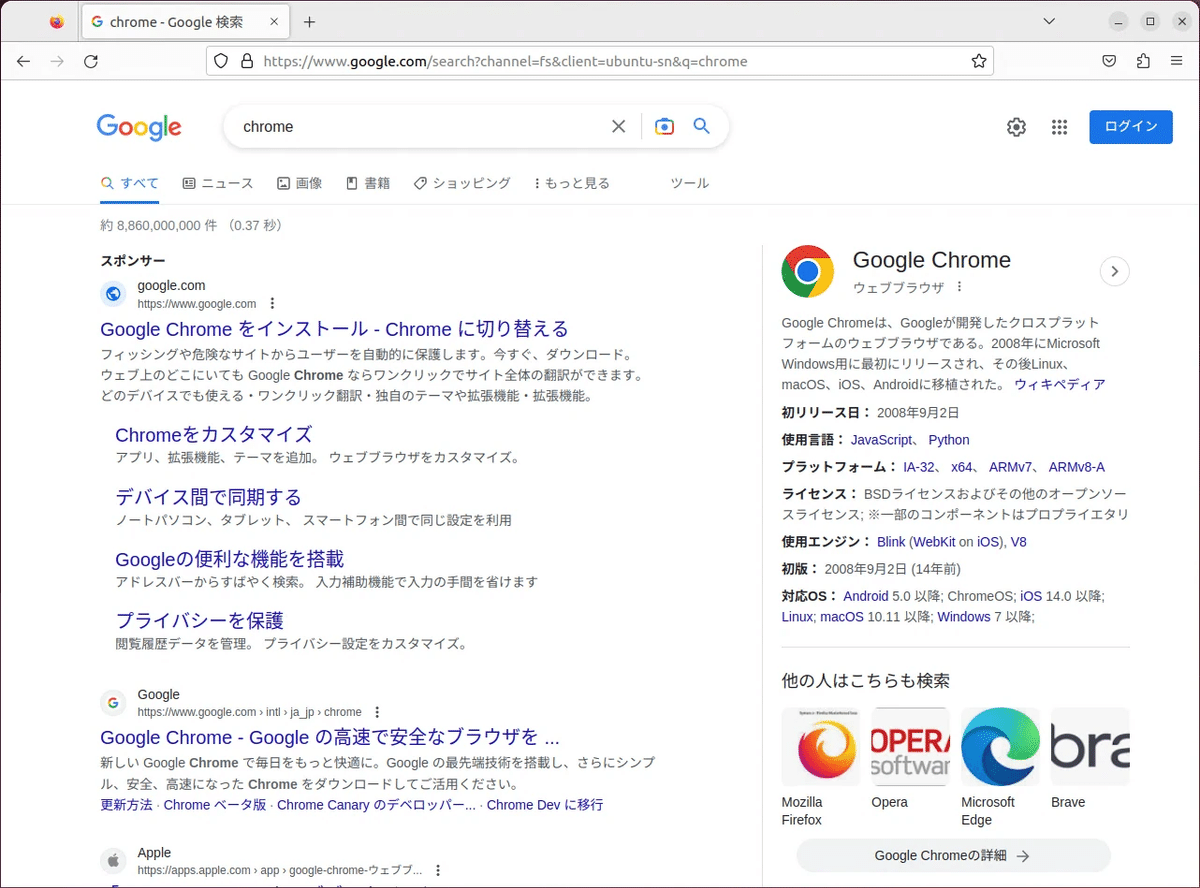Open the Chrome Canary のデベロッパー sitelink

click(376, 805)
